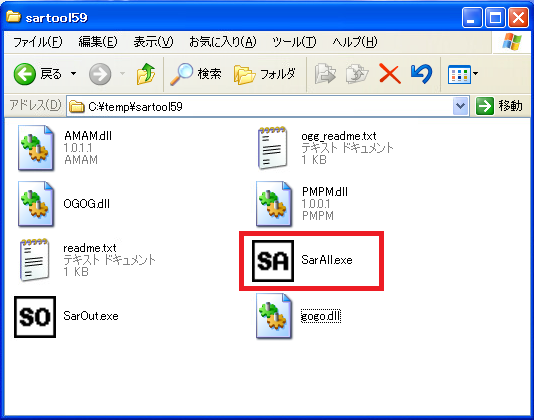Open the お気に入り(A) menu
This screenshot has width=534, height=420.
coord(223,42)
